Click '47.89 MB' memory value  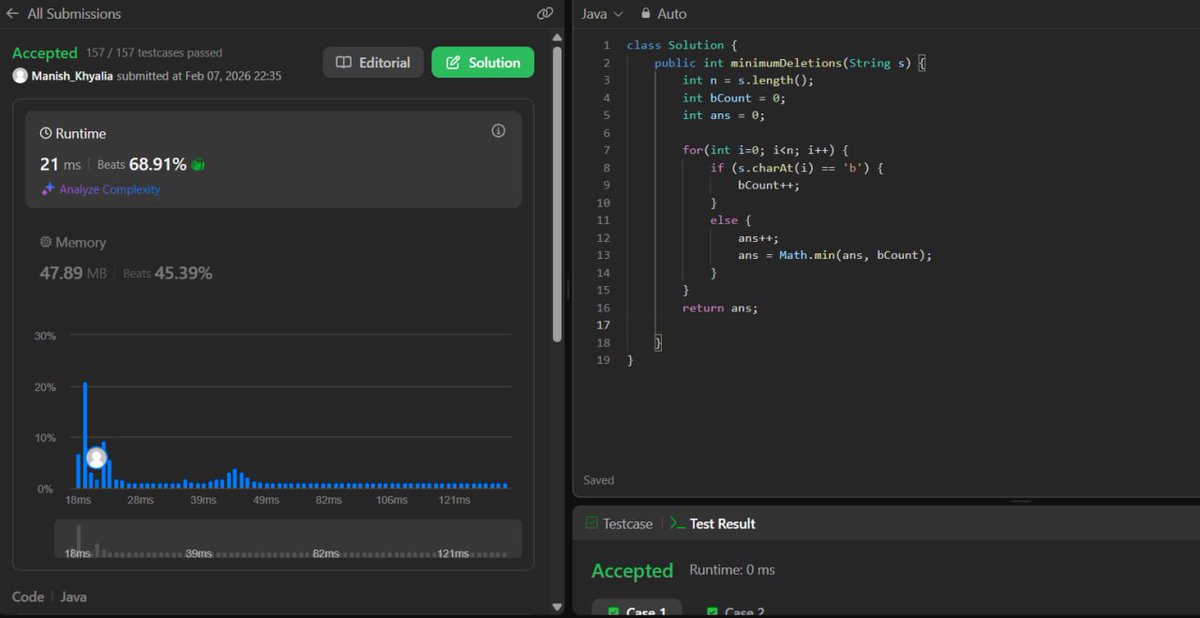(x=75, y=273)
